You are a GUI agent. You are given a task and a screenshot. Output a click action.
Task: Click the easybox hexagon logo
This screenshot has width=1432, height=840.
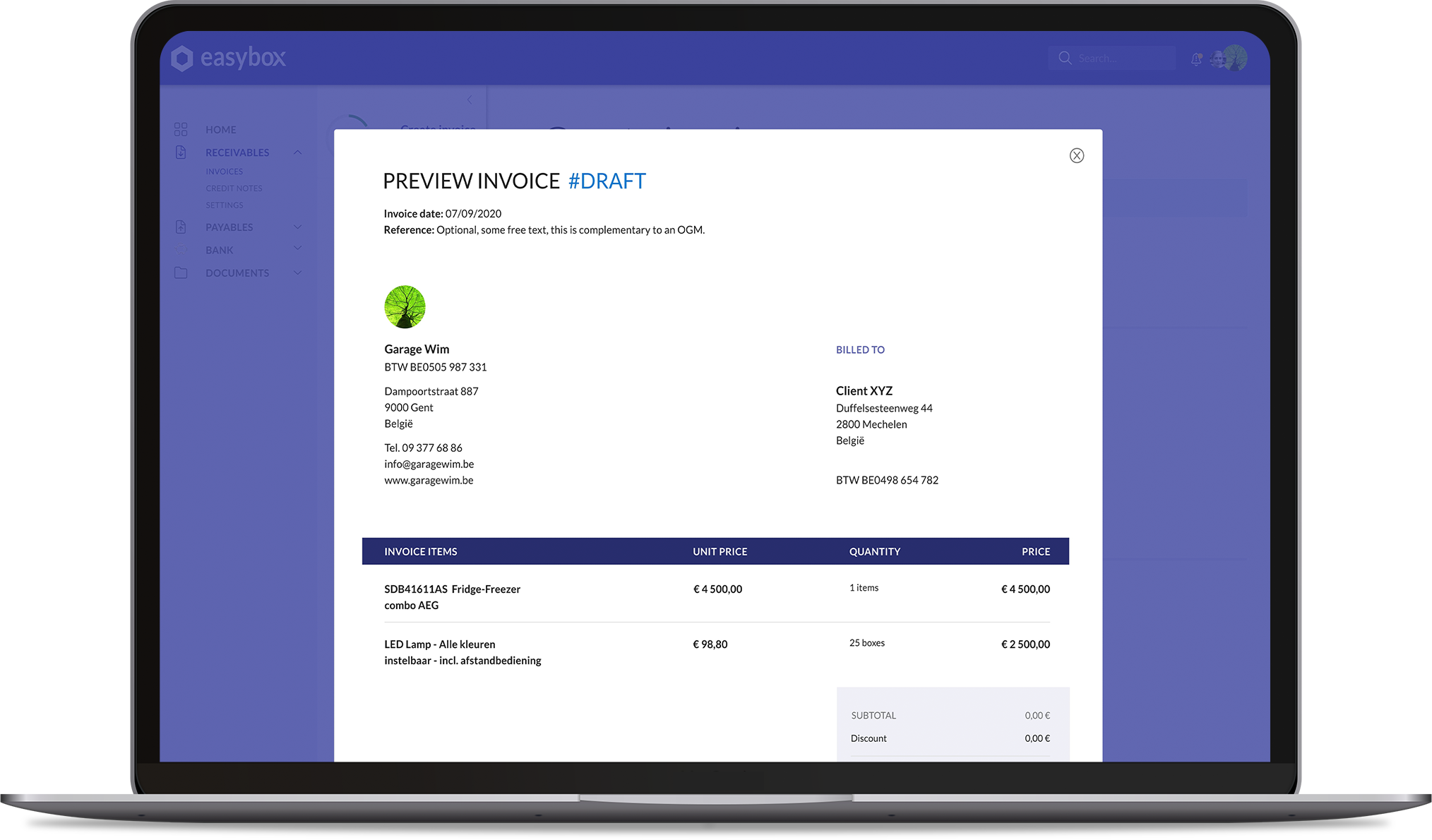[x=183, y=58]
